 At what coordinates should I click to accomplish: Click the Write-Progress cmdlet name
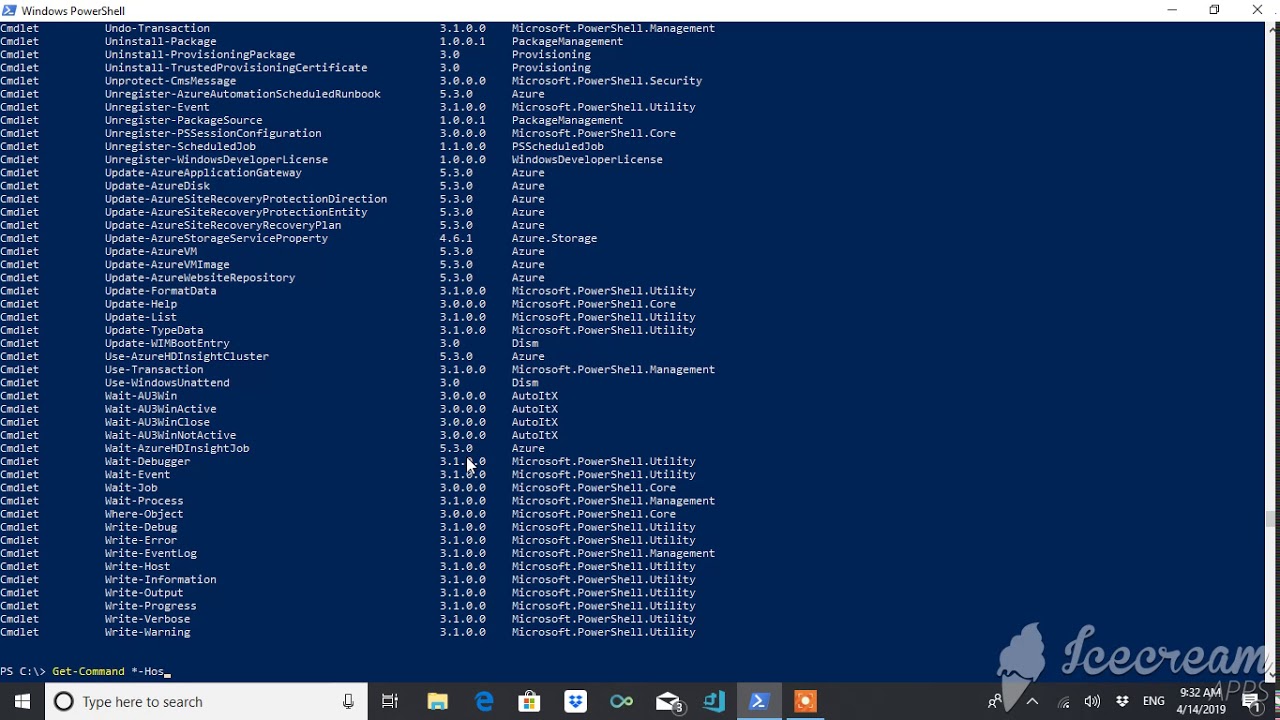pyautogui.click(x=150, y=606)
